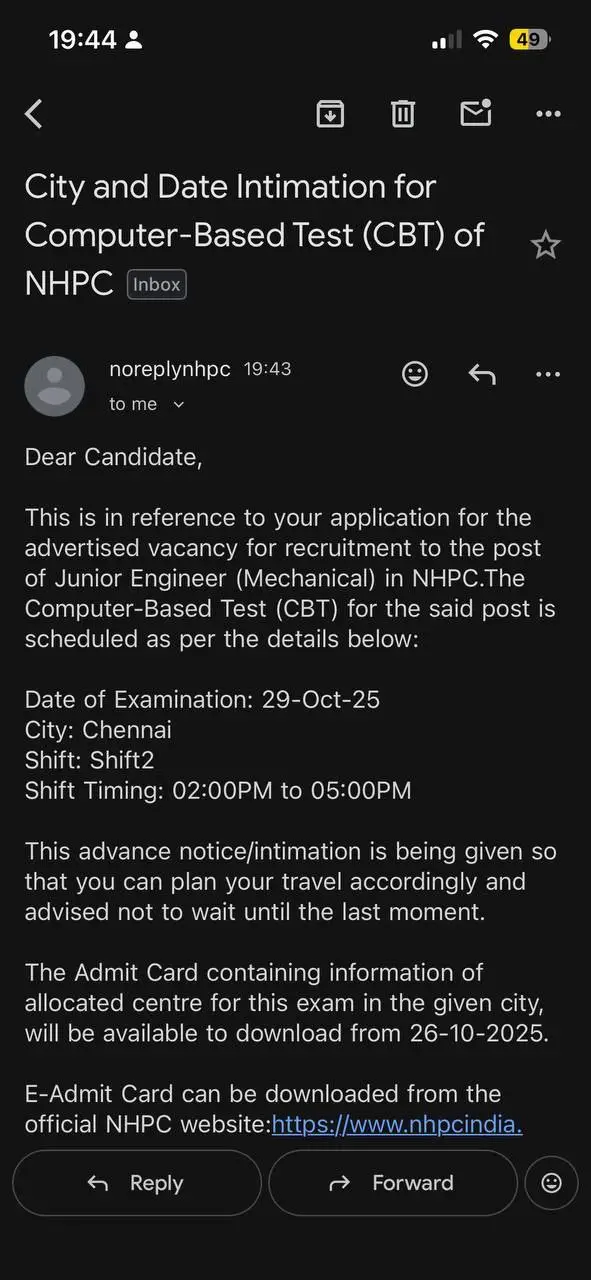
Task: Show full recipient information via the chevron
Action: coord(178,404)
